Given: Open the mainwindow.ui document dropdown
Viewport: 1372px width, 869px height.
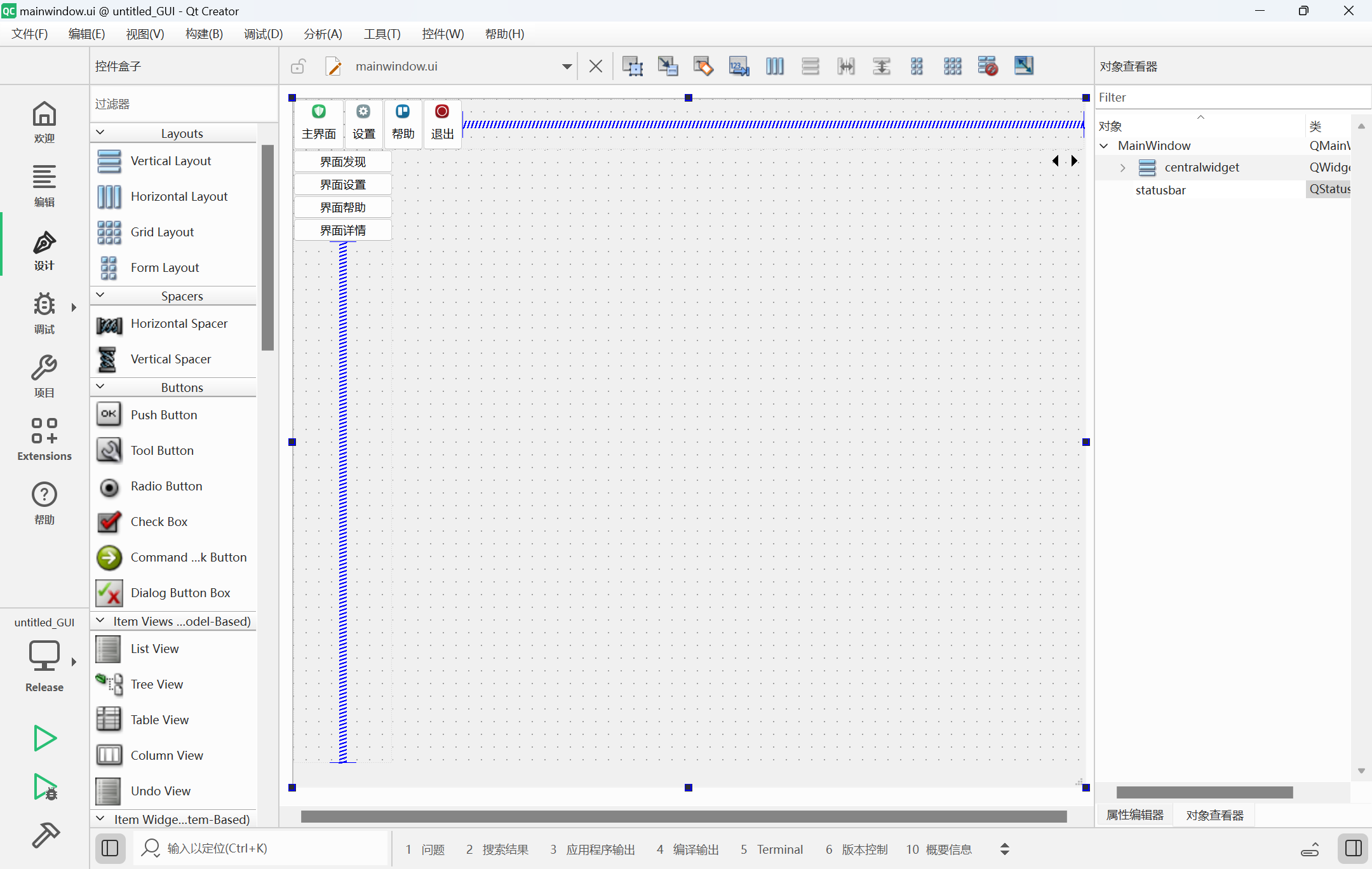Looking at the screenshot, I should click(x=567, y=66).
